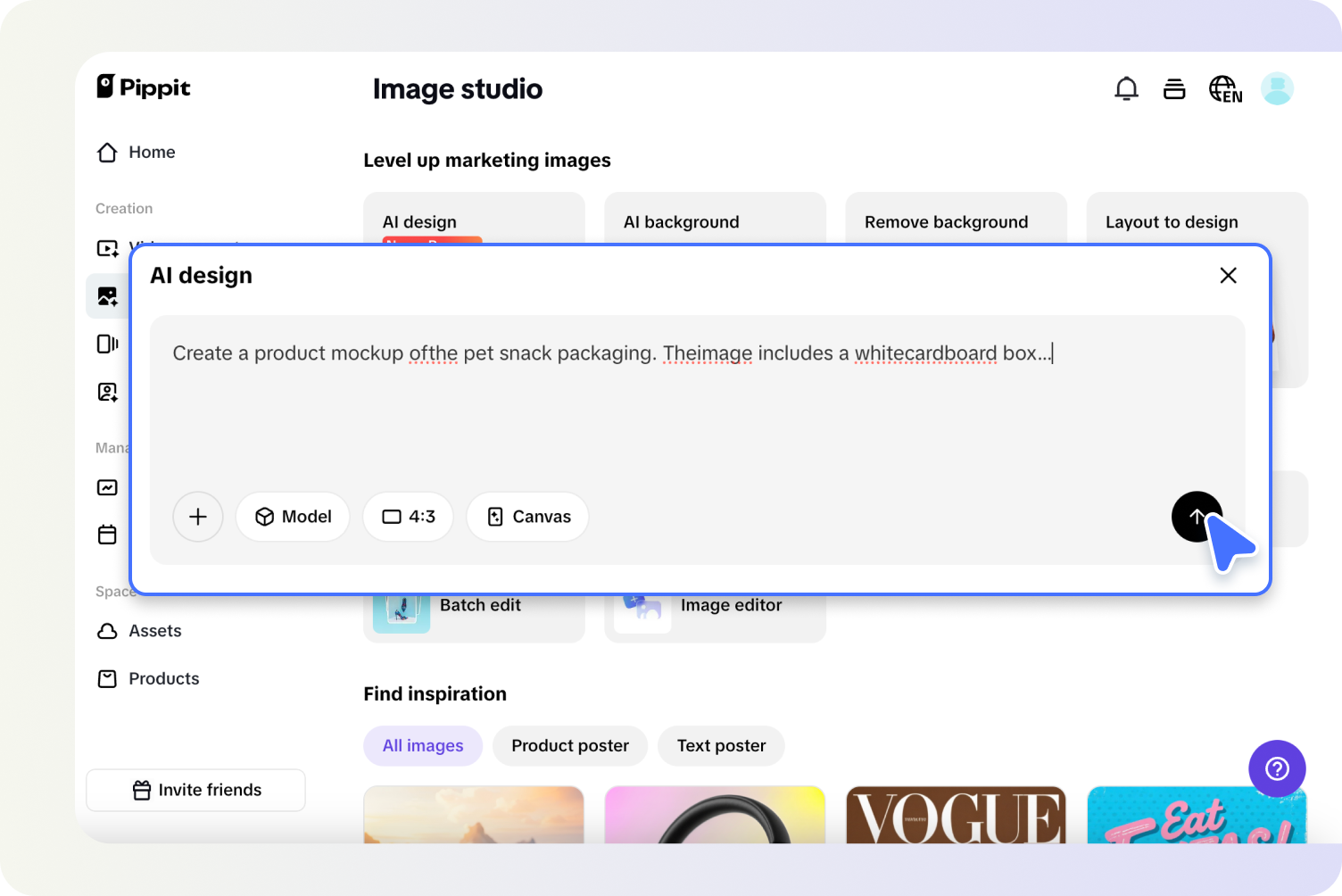Open Products in the sidebar

point(148,679)
